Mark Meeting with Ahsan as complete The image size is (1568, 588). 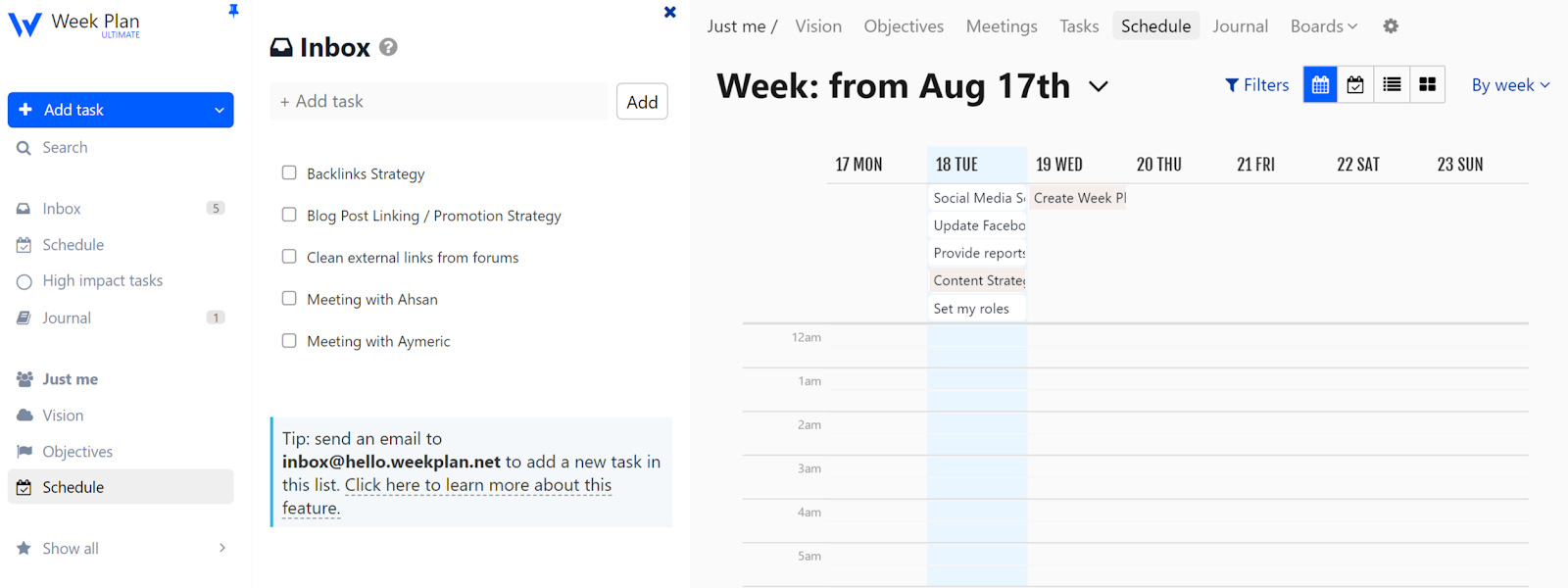289,298
